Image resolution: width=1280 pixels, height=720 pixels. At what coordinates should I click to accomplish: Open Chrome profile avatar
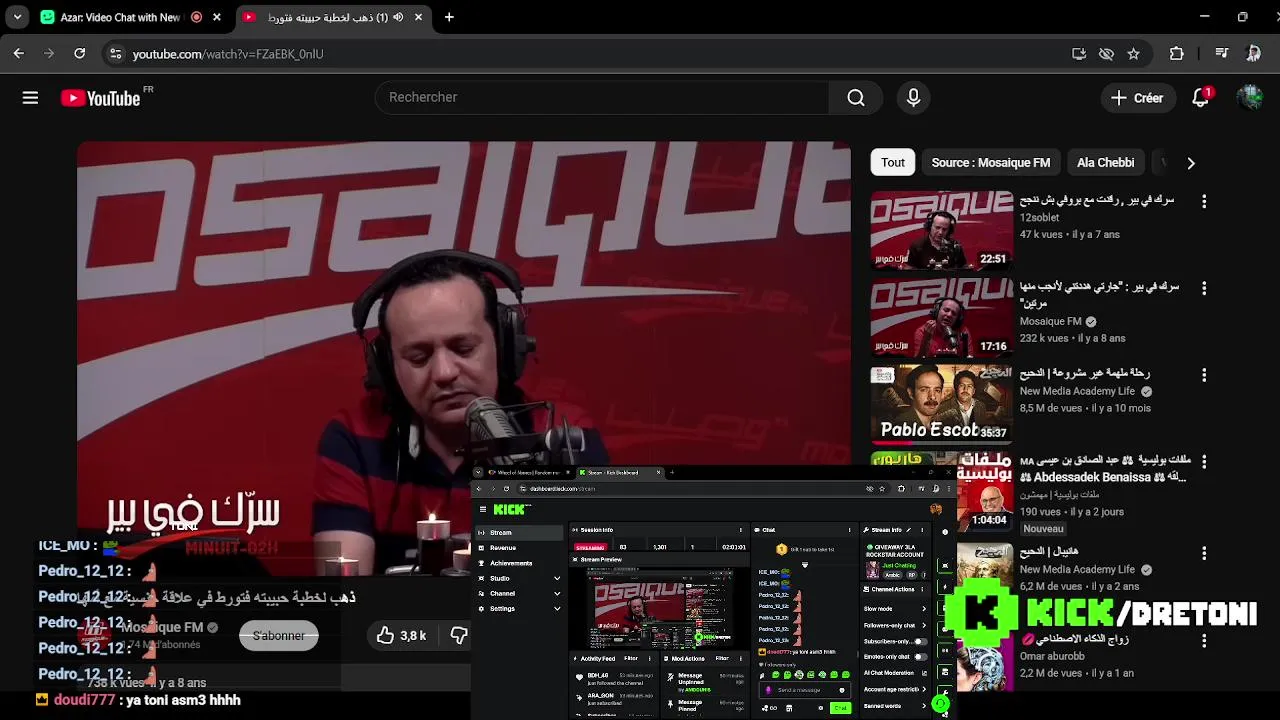pos(1253,54)
